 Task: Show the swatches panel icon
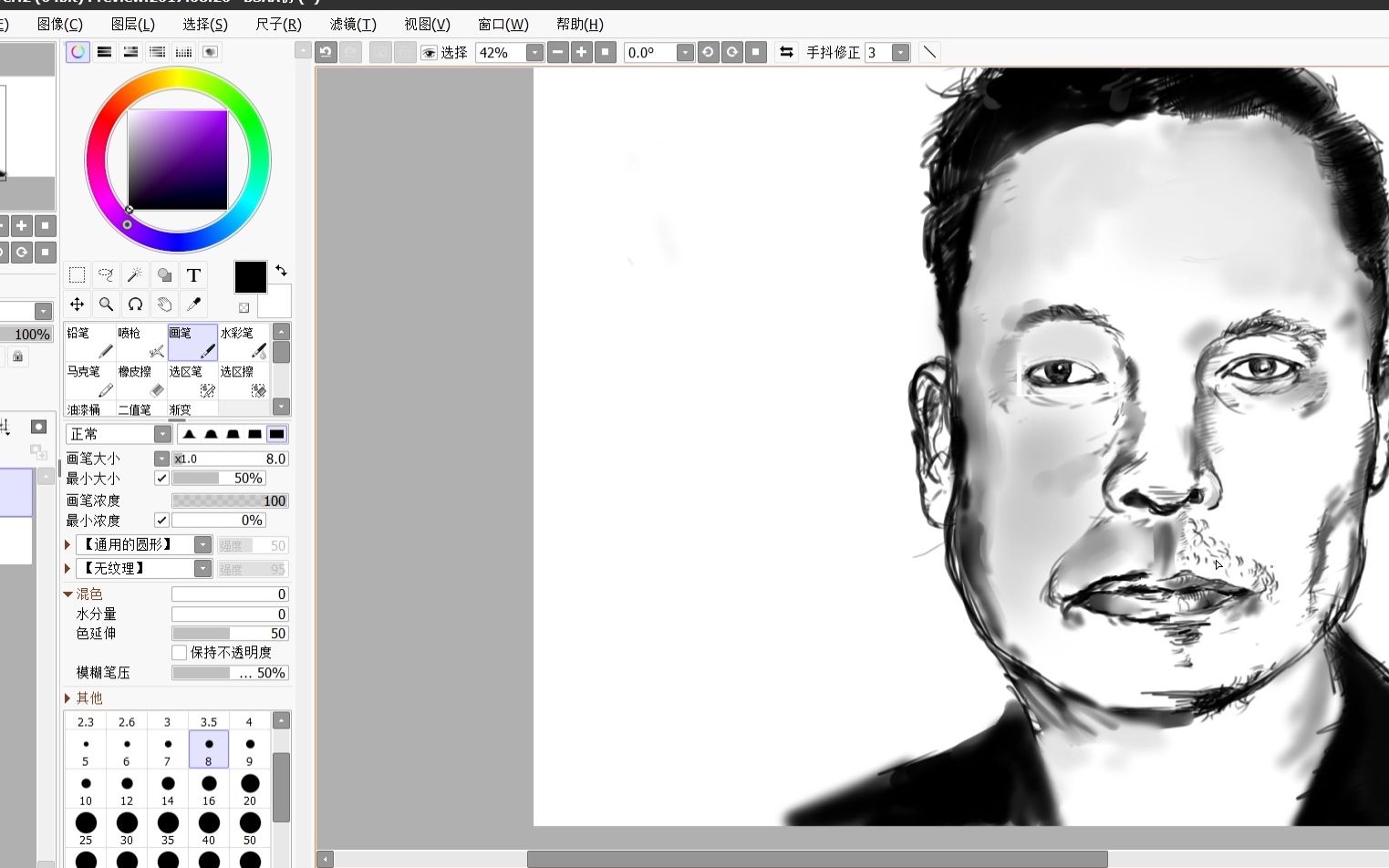pyautogui.click(x=184, y=52)
